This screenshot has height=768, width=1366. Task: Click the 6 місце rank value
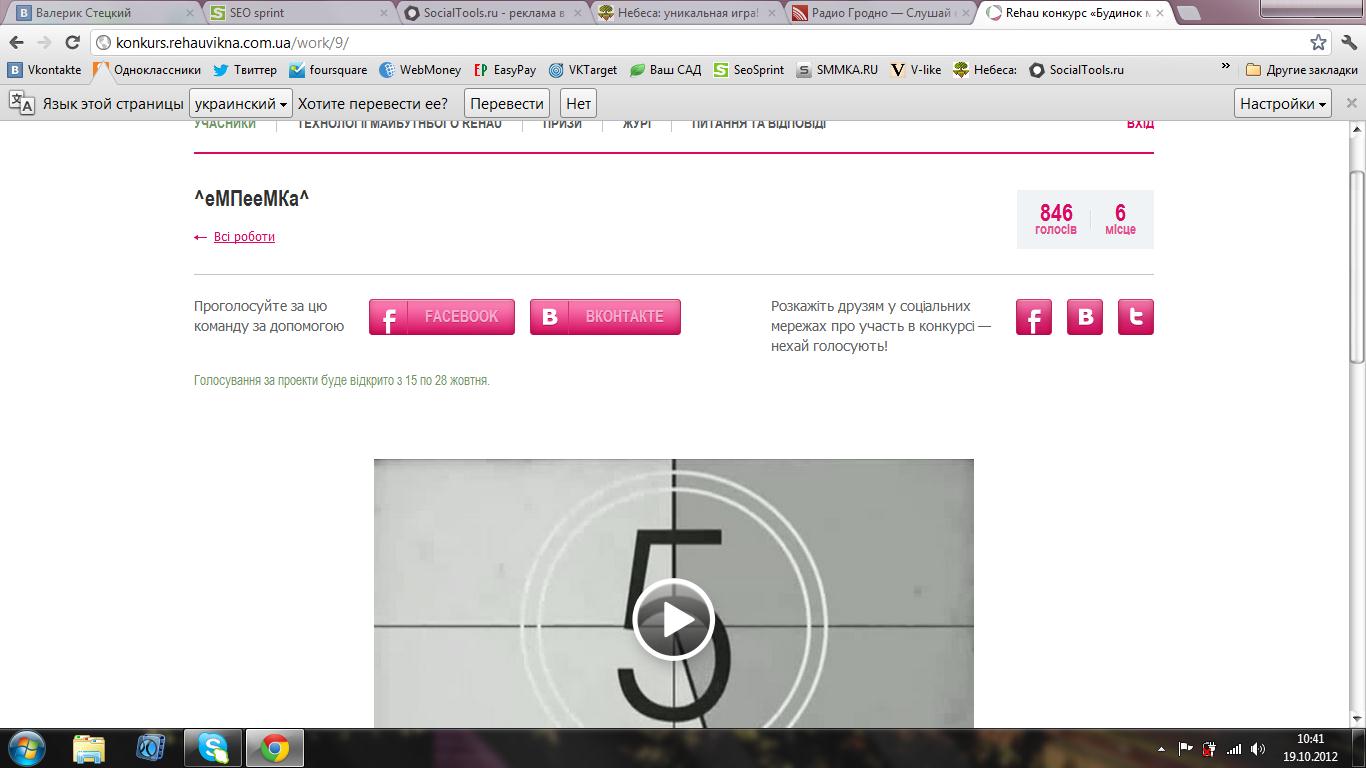coord(1120,219)
